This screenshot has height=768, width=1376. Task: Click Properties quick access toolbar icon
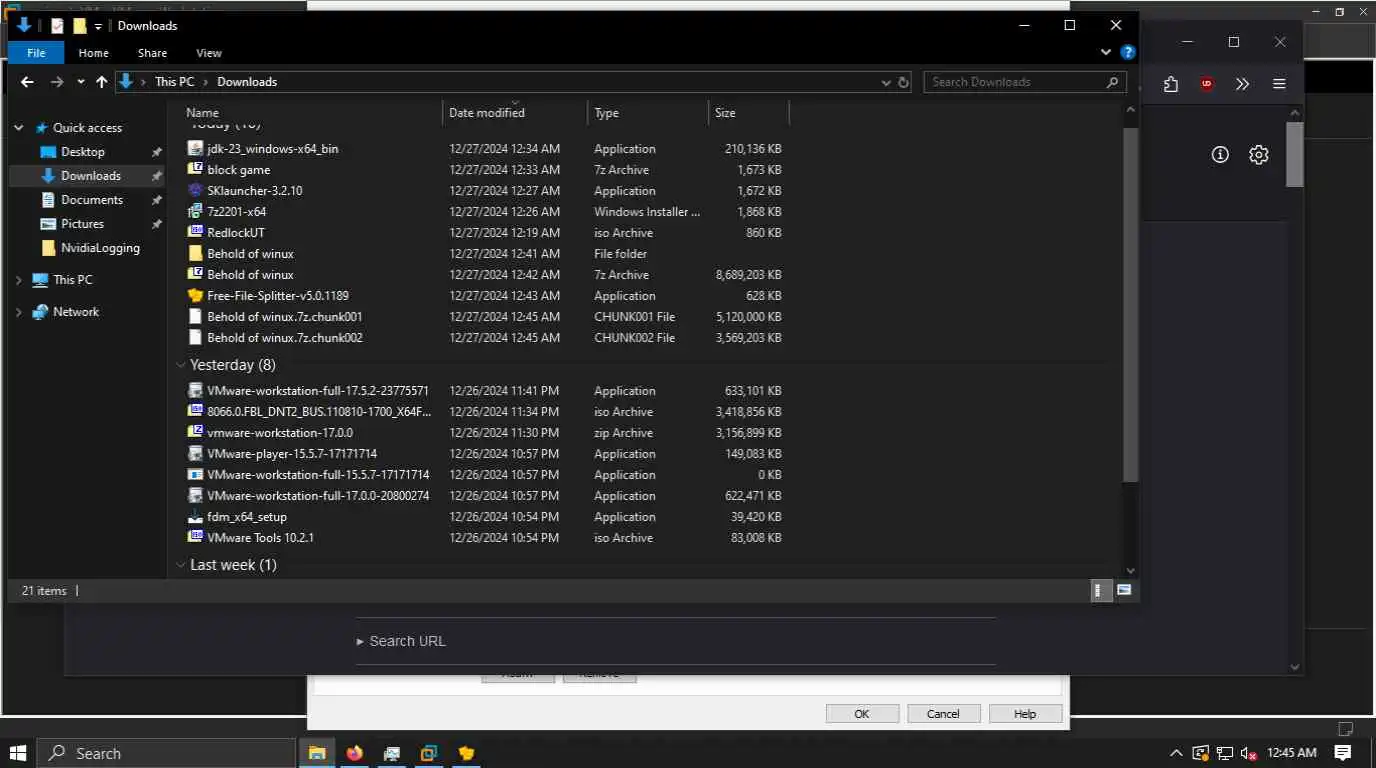[58, 26]
